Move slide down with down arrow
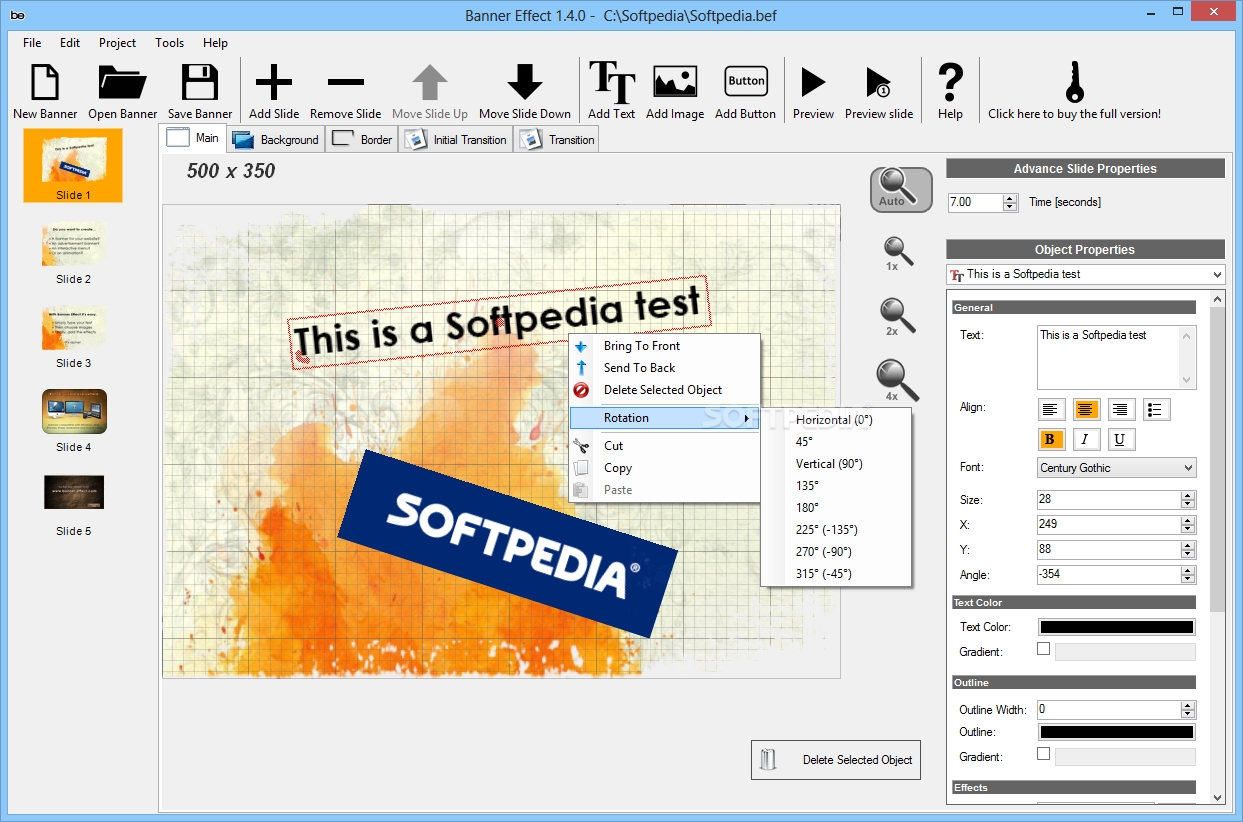Viewport: 1243px width, 822px height. tap(525, 82)
